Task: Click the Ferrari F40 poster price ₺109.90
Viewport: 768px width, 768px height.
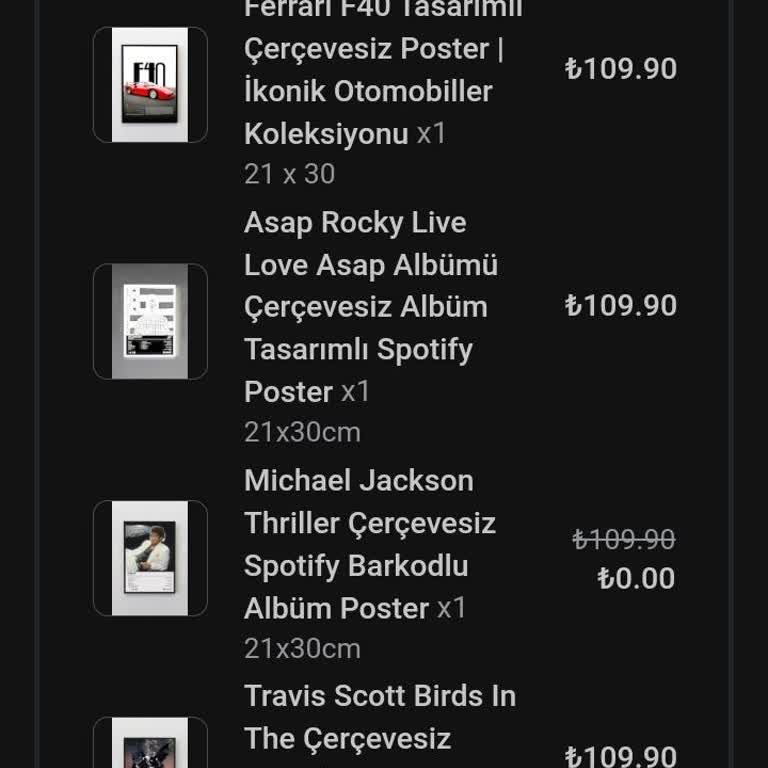Action: tap(621, 69)
